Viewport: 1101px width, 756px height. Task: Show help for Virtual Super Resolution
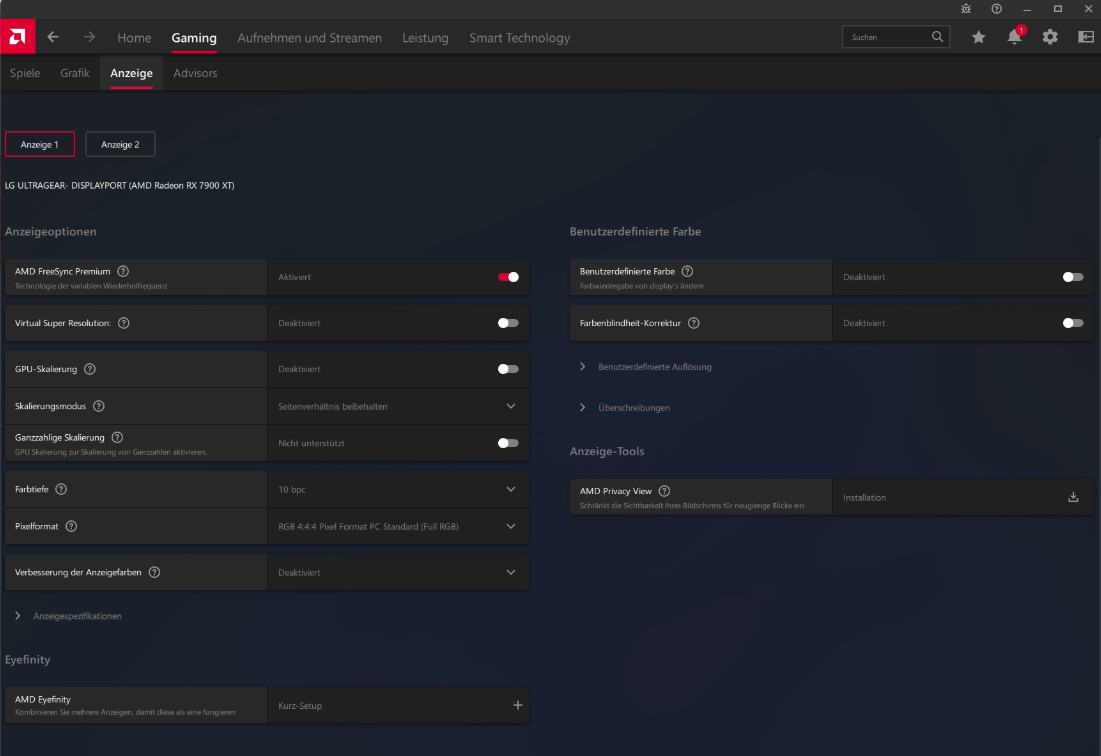124,323
